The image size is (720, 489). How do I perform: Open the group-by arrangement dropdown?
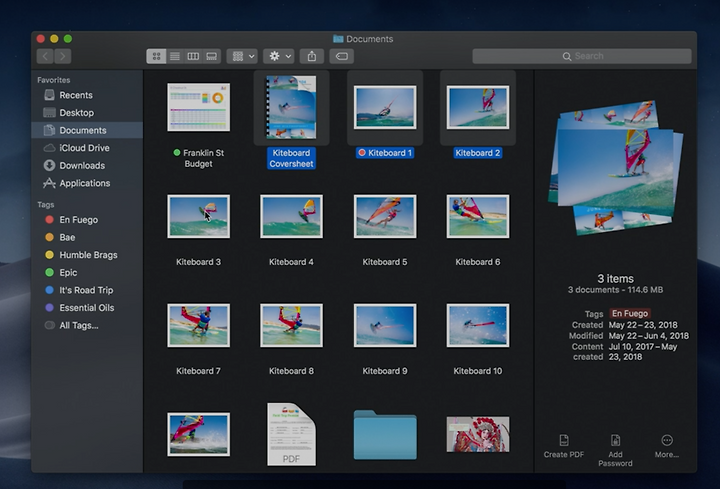pyautogui.click(x=242, y=56)
